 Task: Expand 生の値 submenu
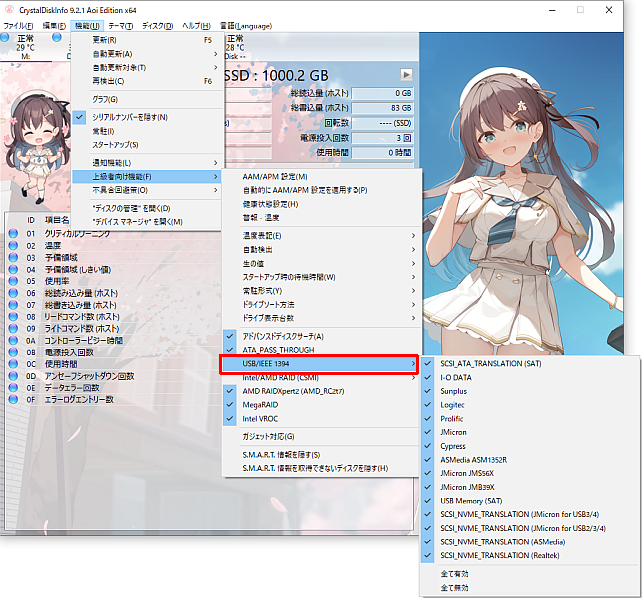321,263
